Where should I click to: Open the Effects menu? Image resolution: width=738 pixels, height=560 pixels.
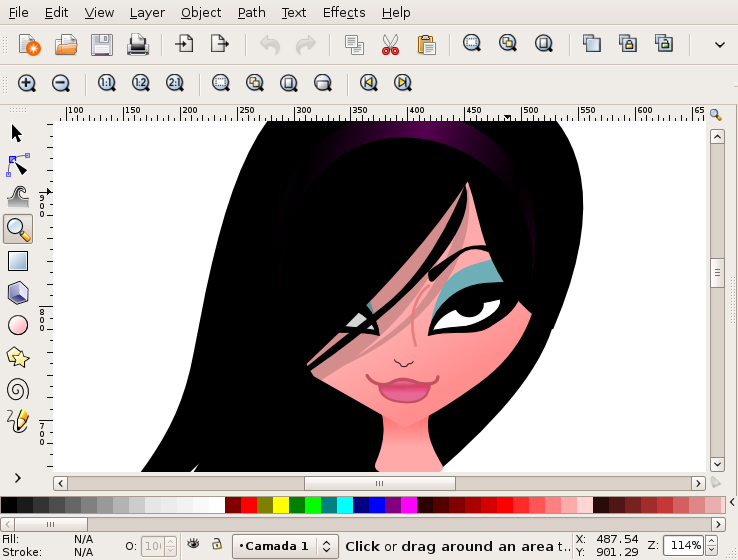344,13
